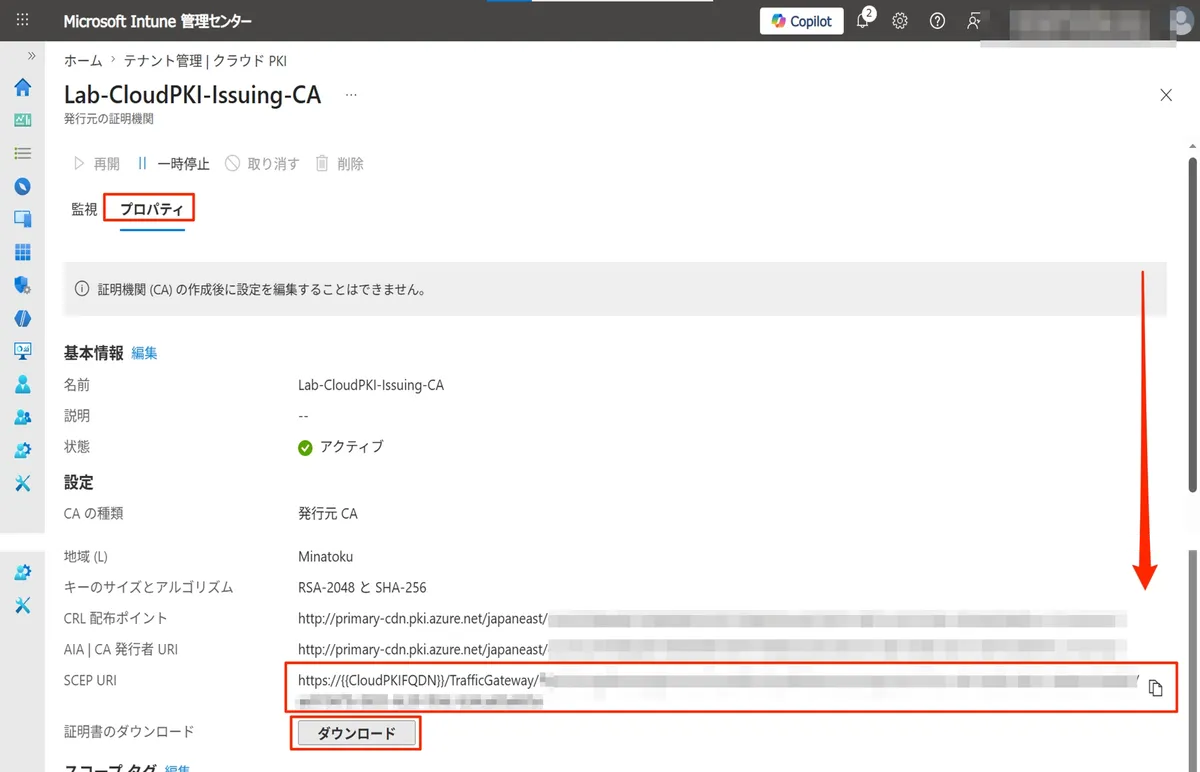This screenshot has height=772, width=1200.
Task: Click the vertical scrollbar of the properties pane
Action: pyautogui.click(x=1192, y=324)
